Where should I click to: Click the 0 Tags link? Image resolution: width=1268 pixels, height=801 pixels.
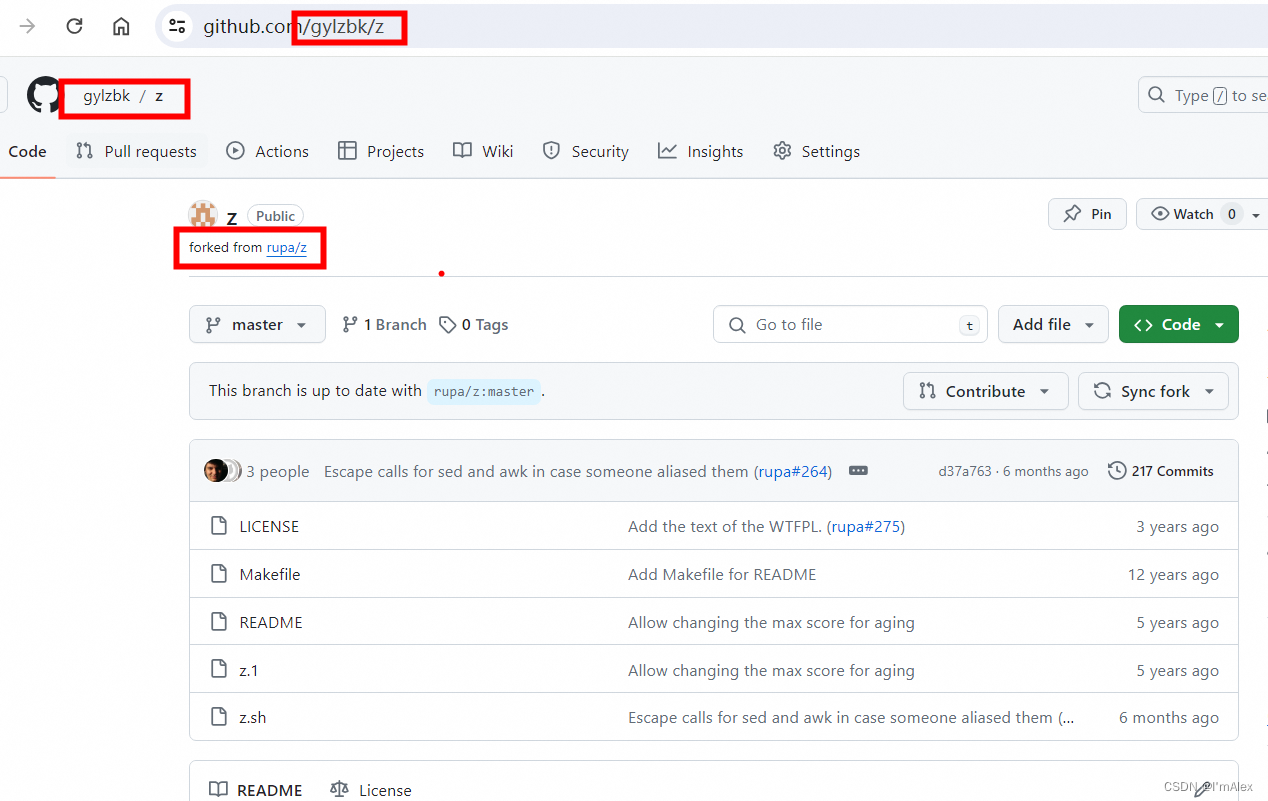474,325
